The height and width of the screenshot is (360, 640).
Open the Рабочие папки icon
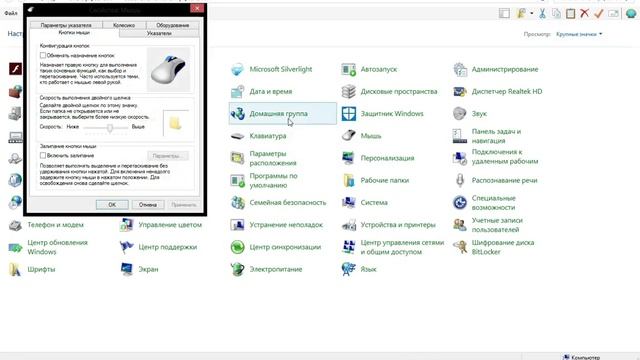pos(349,180)
